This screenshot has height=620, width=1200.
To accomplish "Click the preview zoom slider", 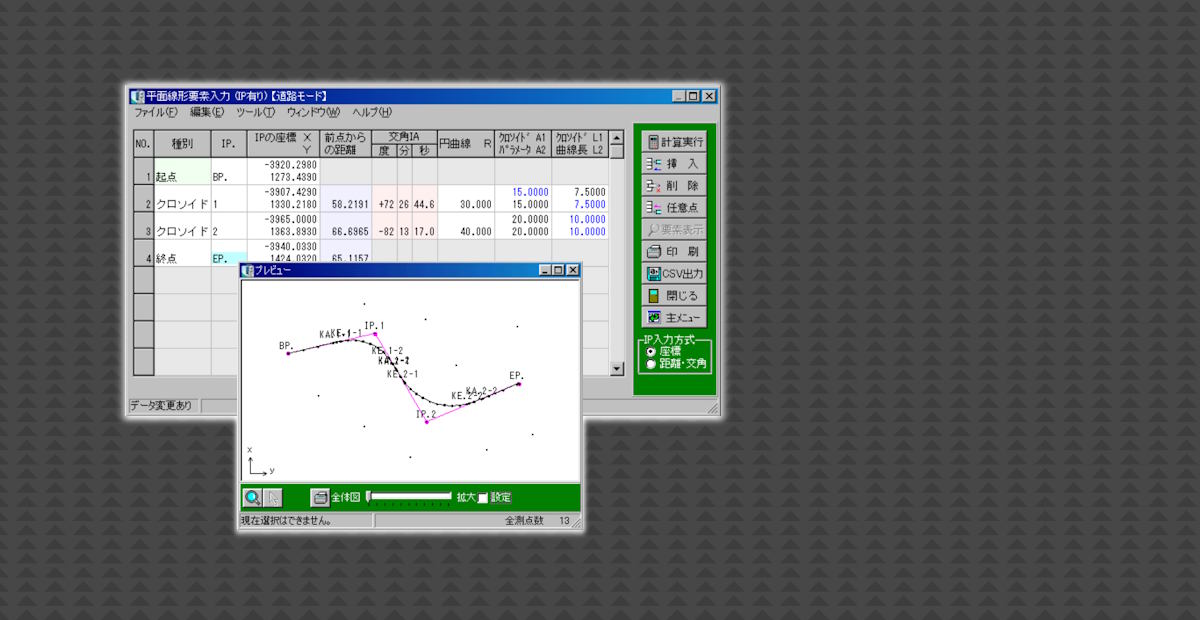I will (x=410, y=496).
